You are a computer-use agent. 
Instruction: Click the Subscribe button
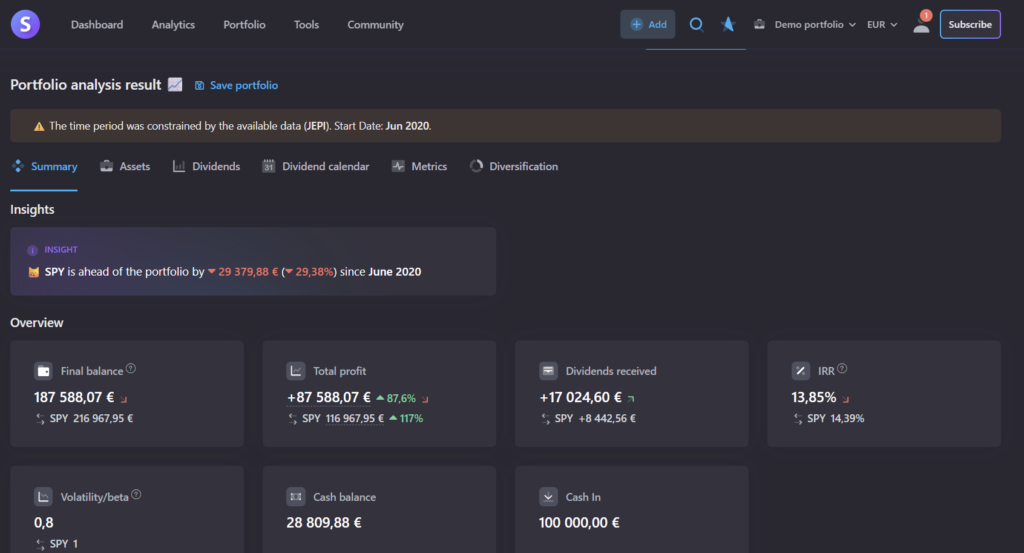click(x=970, y=24)
